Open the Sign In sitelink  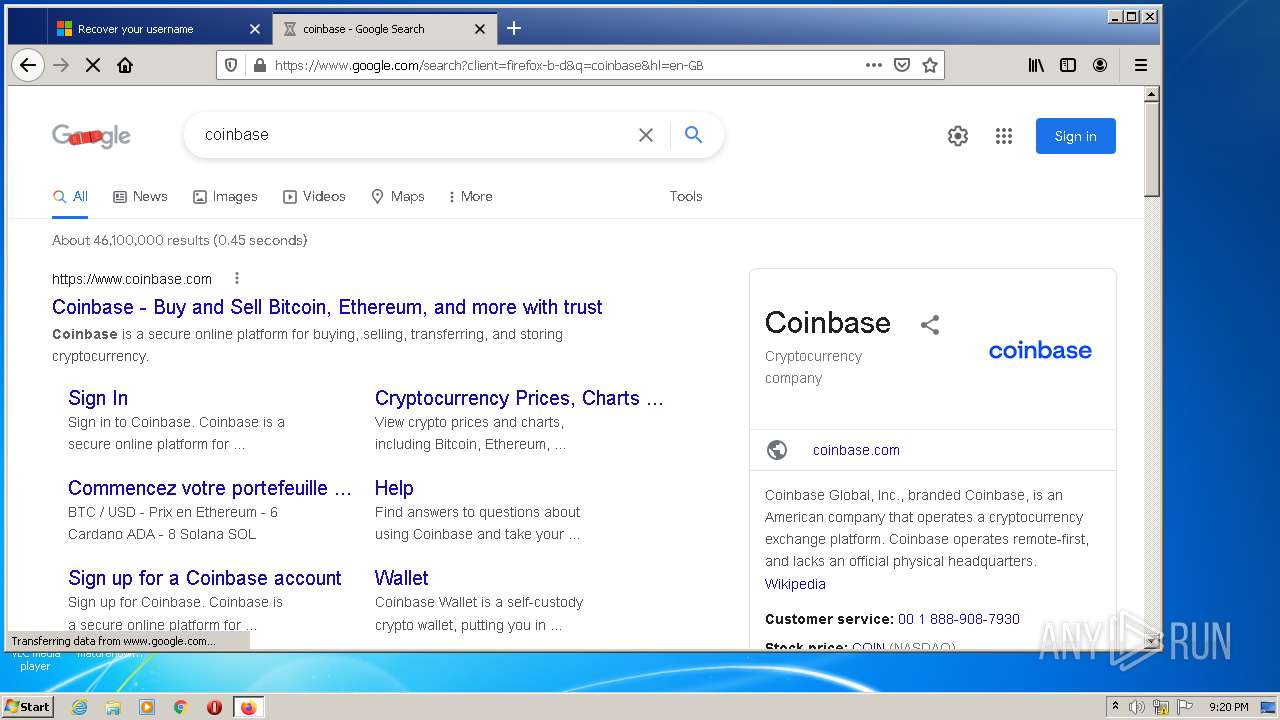pyautogui.click(x=98, y=398)
